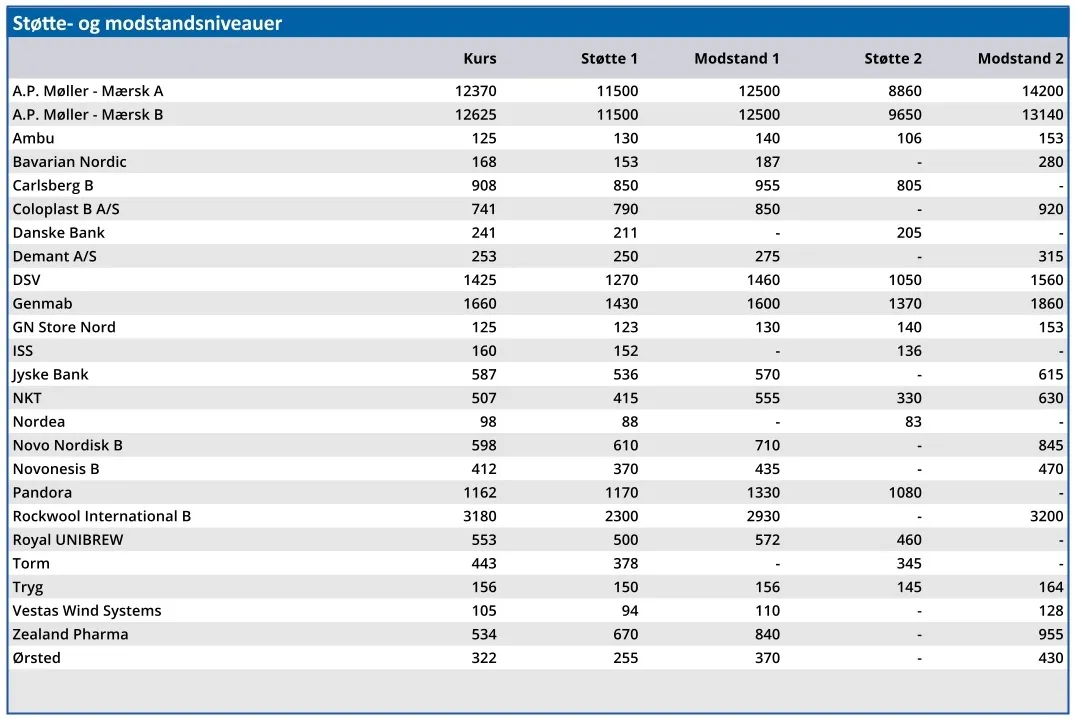Select the Støtte 2 column header
Screen dimensions: 1078x721
(x=892, y=59)
